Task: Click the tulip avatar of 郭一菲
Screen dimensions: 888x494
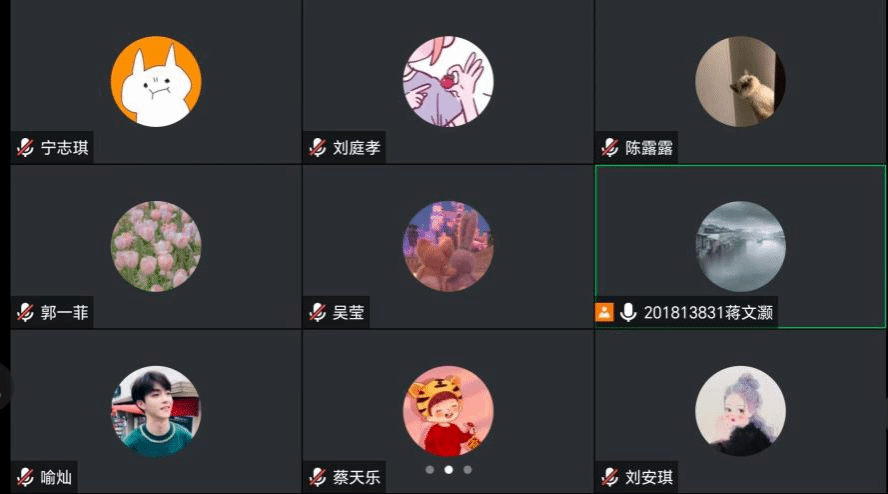Action: coord(156,246)
